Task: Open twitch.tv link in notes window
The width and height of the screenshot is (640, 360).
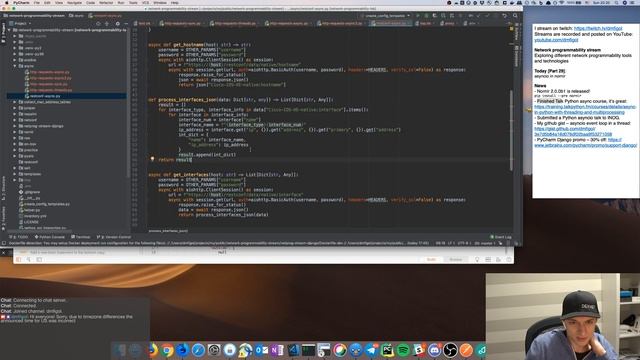Action: pos(598,28)
